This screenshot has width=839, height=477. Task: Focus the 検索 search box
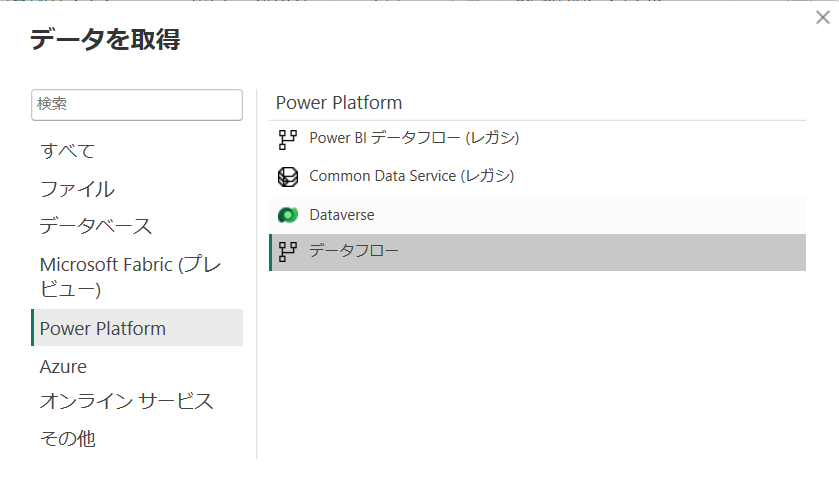click(137, 104)
